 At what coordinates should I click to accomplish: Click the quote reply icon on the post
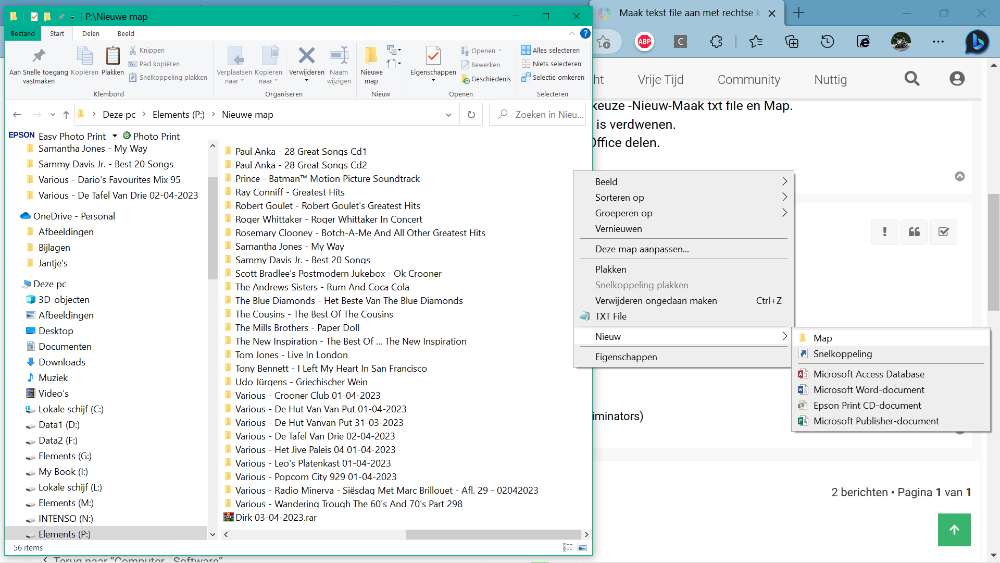pyautogui.click(x=913, y=232)
